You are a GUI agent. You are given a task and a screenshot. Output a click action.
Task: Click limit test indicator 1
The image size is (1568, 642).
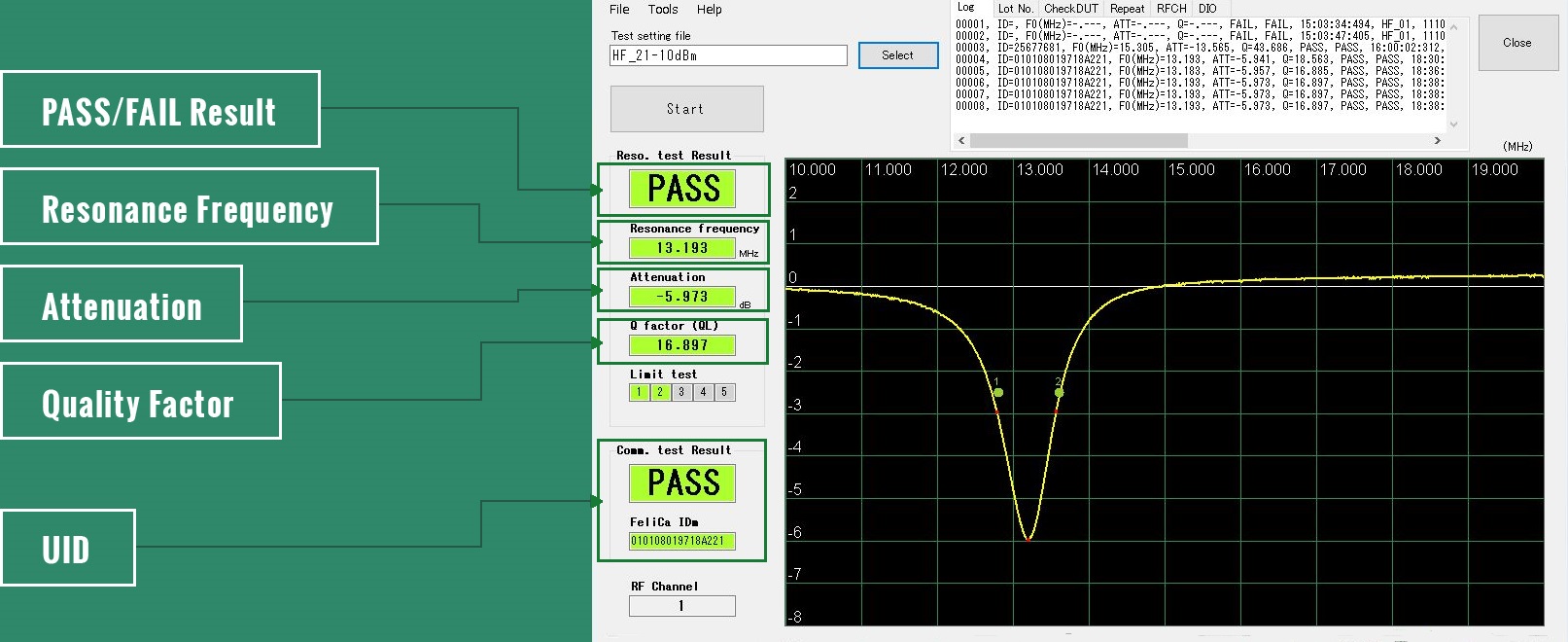[639, 392]
